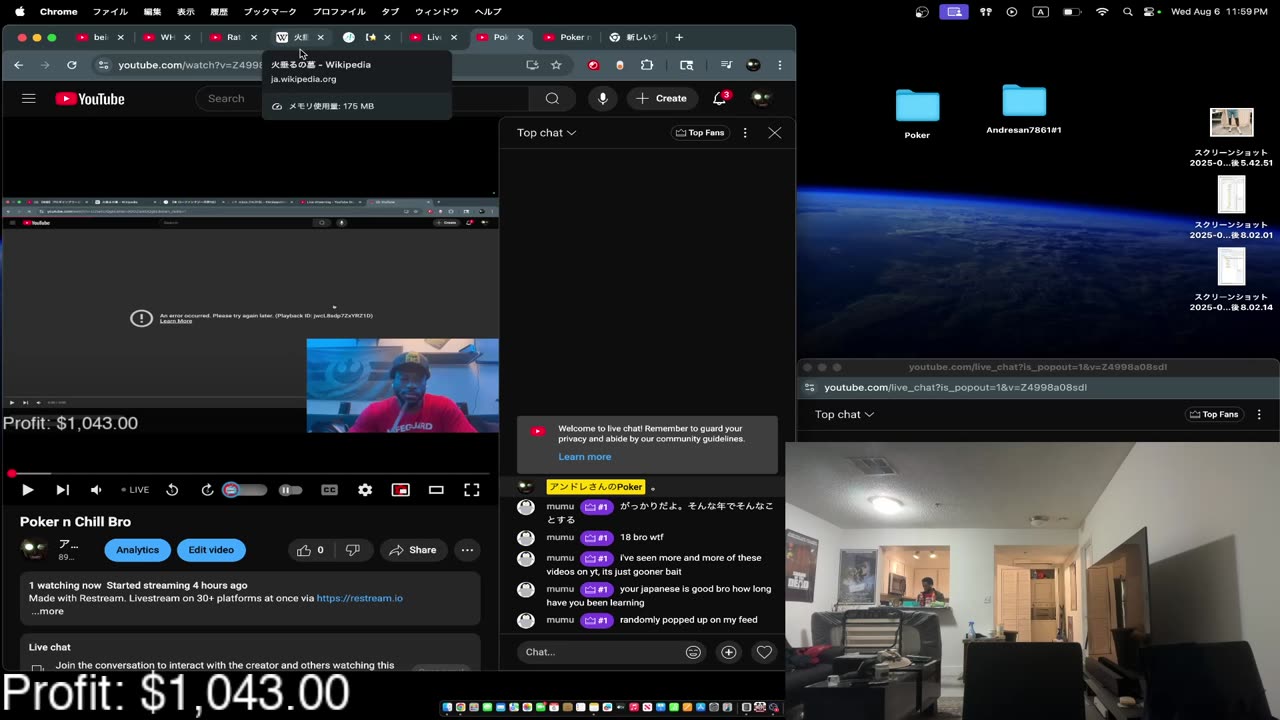The width and height of the screenshot is (1280, 720).
Task: Expand the description with ...more
Action: tap(47, 611)
